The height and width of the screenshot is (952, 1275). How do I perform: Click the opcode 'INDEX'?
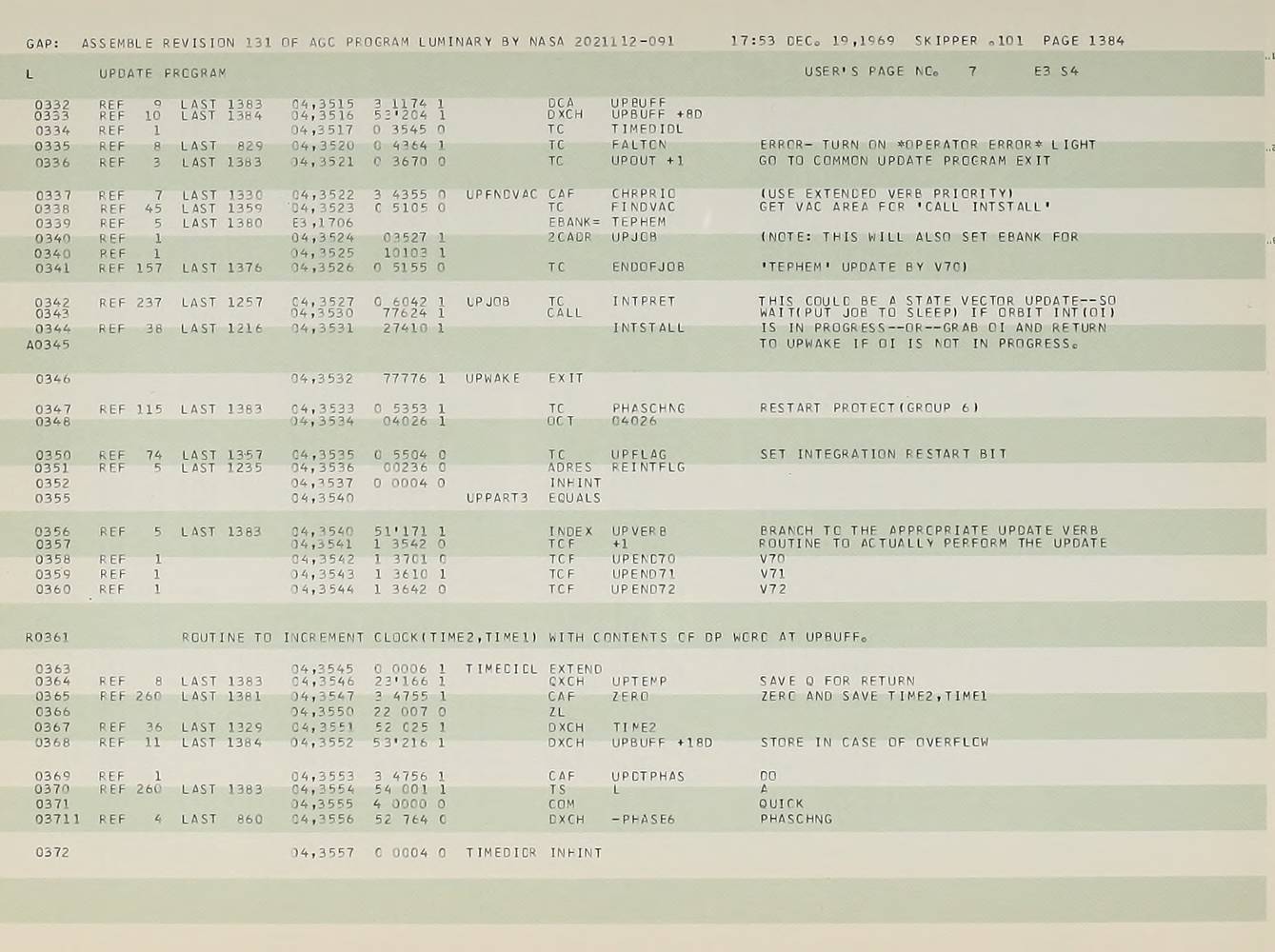tap(570, 531)
